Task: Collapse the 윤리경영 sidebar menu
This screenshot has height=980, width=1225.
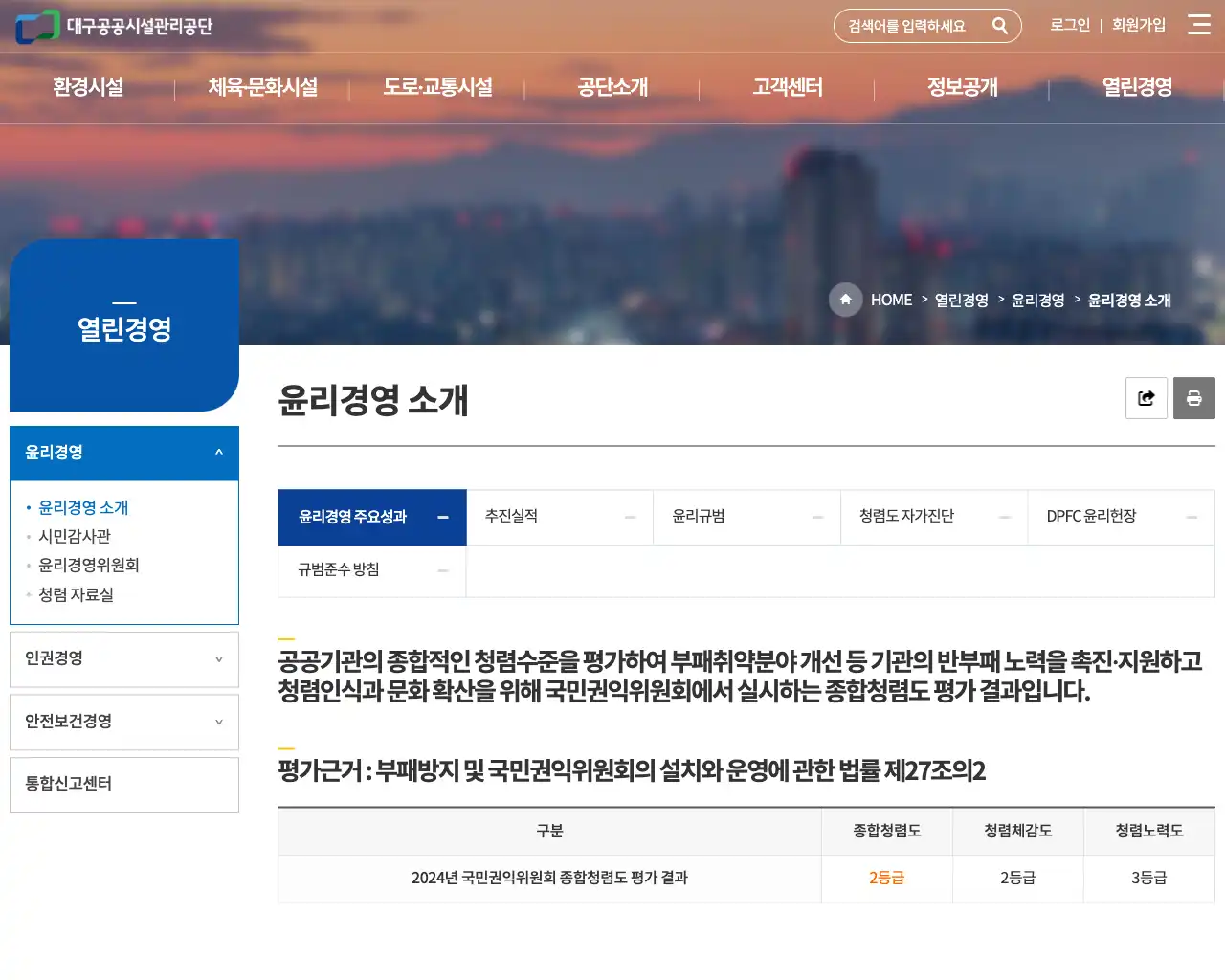Action: (x=123, y=453)
